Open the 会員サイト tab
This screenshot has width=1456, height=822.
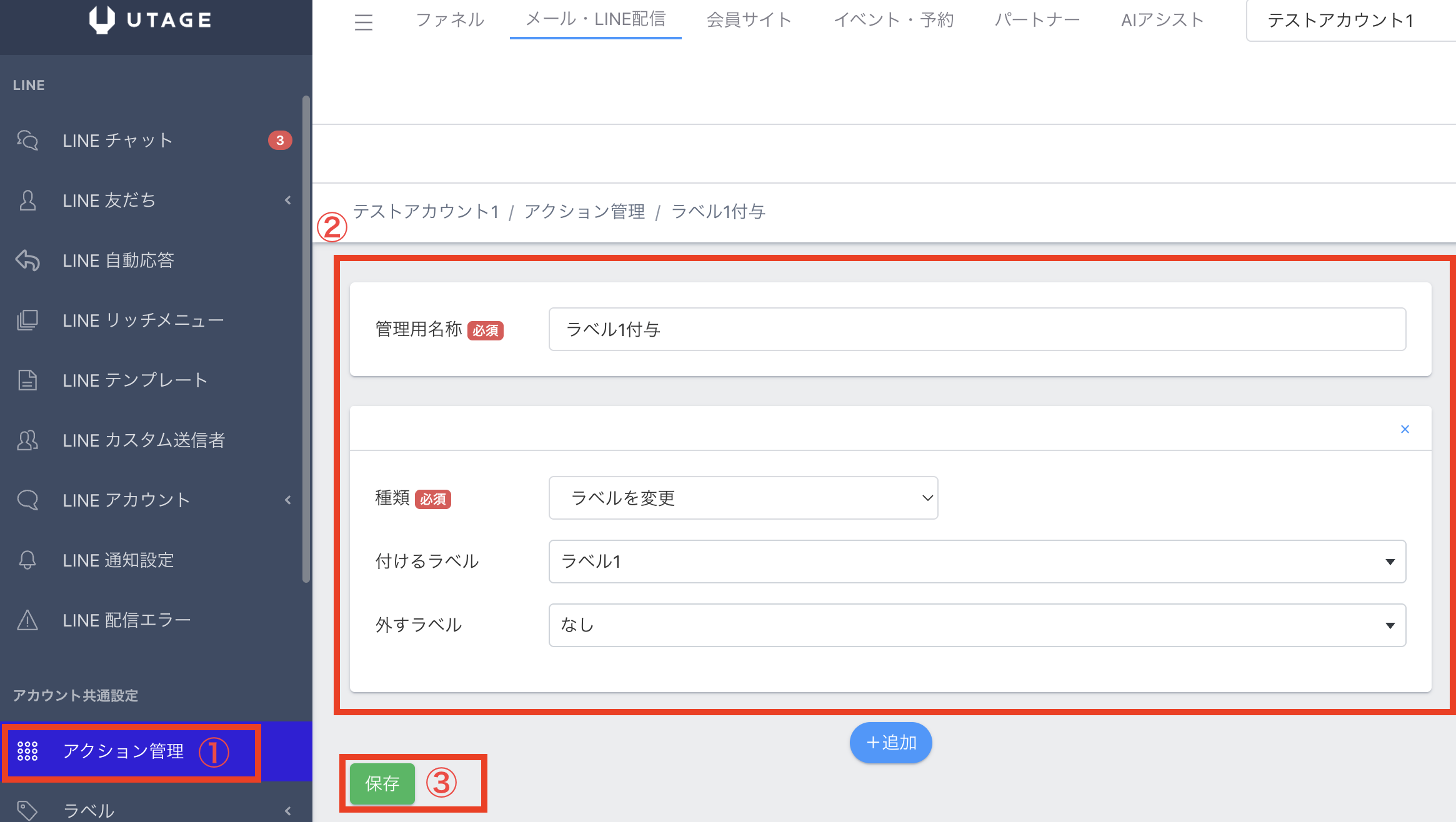coord(749,20)
